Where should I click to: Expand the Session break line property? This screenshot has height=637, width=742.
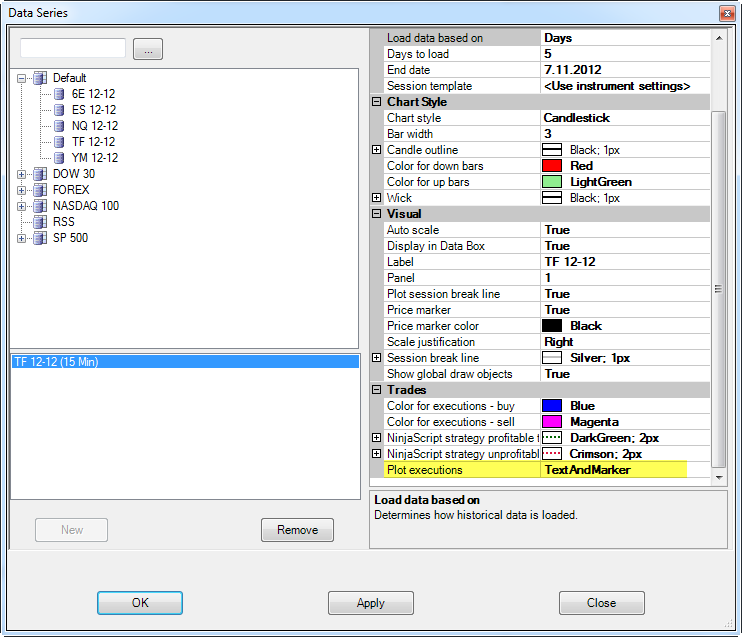pos(376,358)
